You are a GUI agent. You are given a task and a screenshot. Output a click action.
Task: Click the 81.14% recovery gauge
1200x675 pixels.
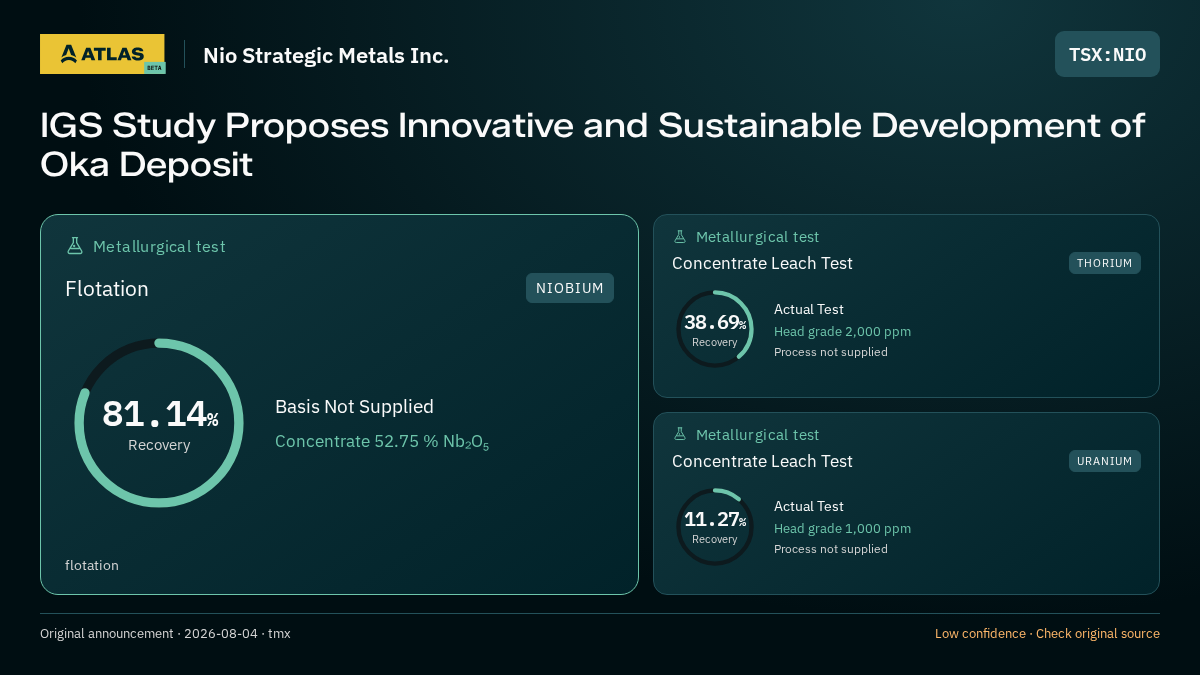[159, 423]
